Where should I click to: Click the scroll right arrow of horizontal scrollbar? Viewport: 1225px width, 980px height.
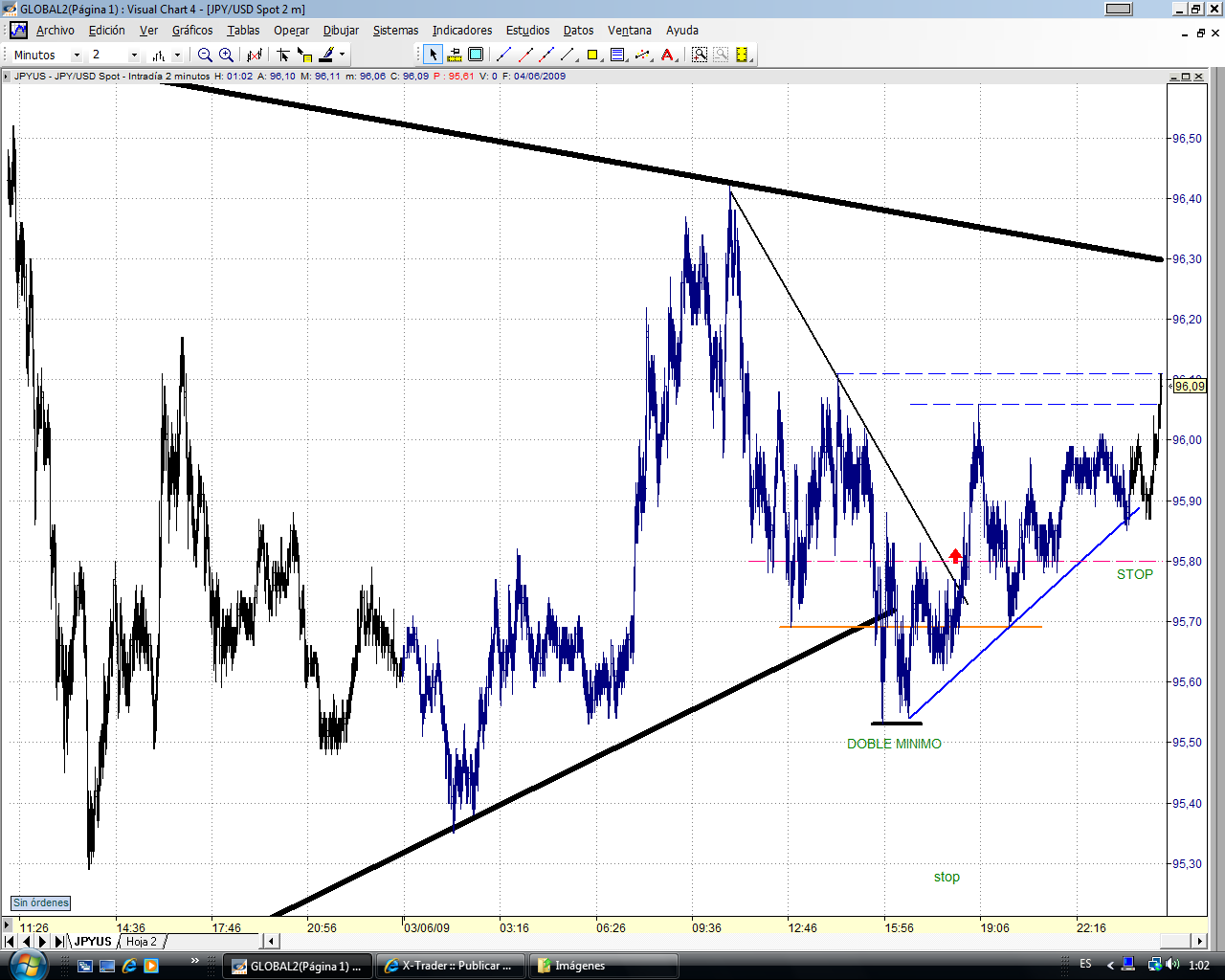tap(1199, 942)
